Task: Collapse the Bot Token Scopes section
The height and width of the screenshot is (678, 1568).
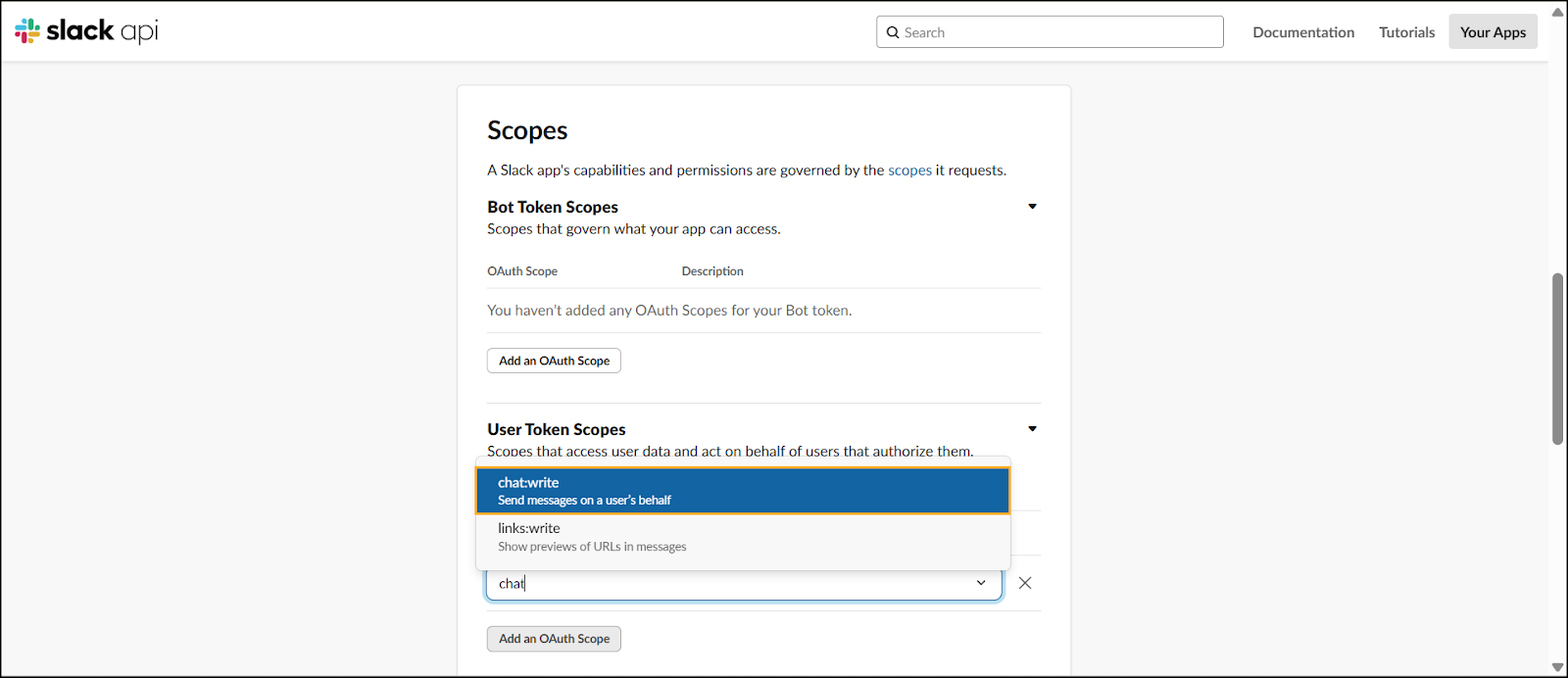Action: [x=1032, y=207]
